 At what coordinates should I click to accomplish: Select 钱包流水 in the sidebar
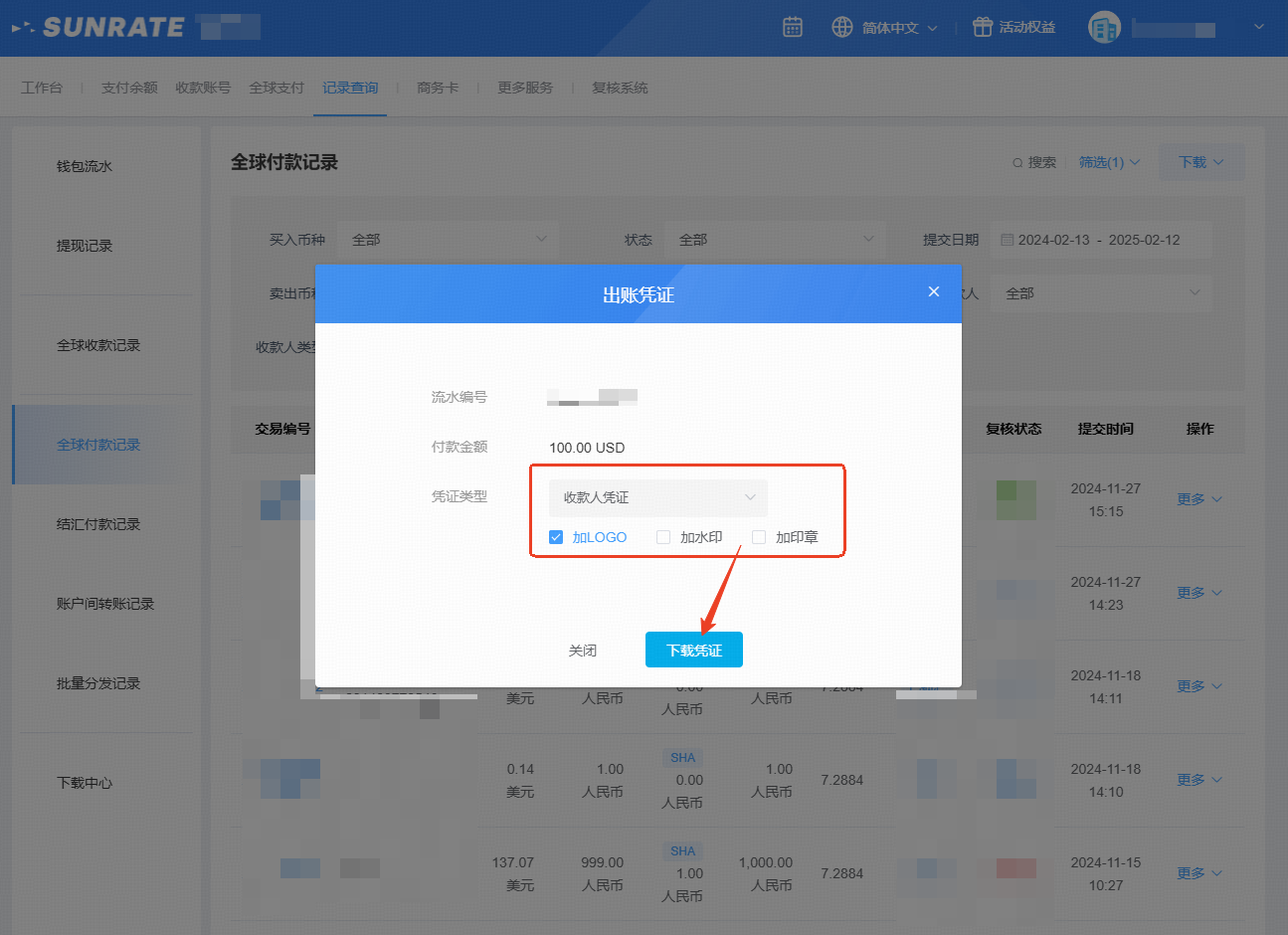click(85, 166)
